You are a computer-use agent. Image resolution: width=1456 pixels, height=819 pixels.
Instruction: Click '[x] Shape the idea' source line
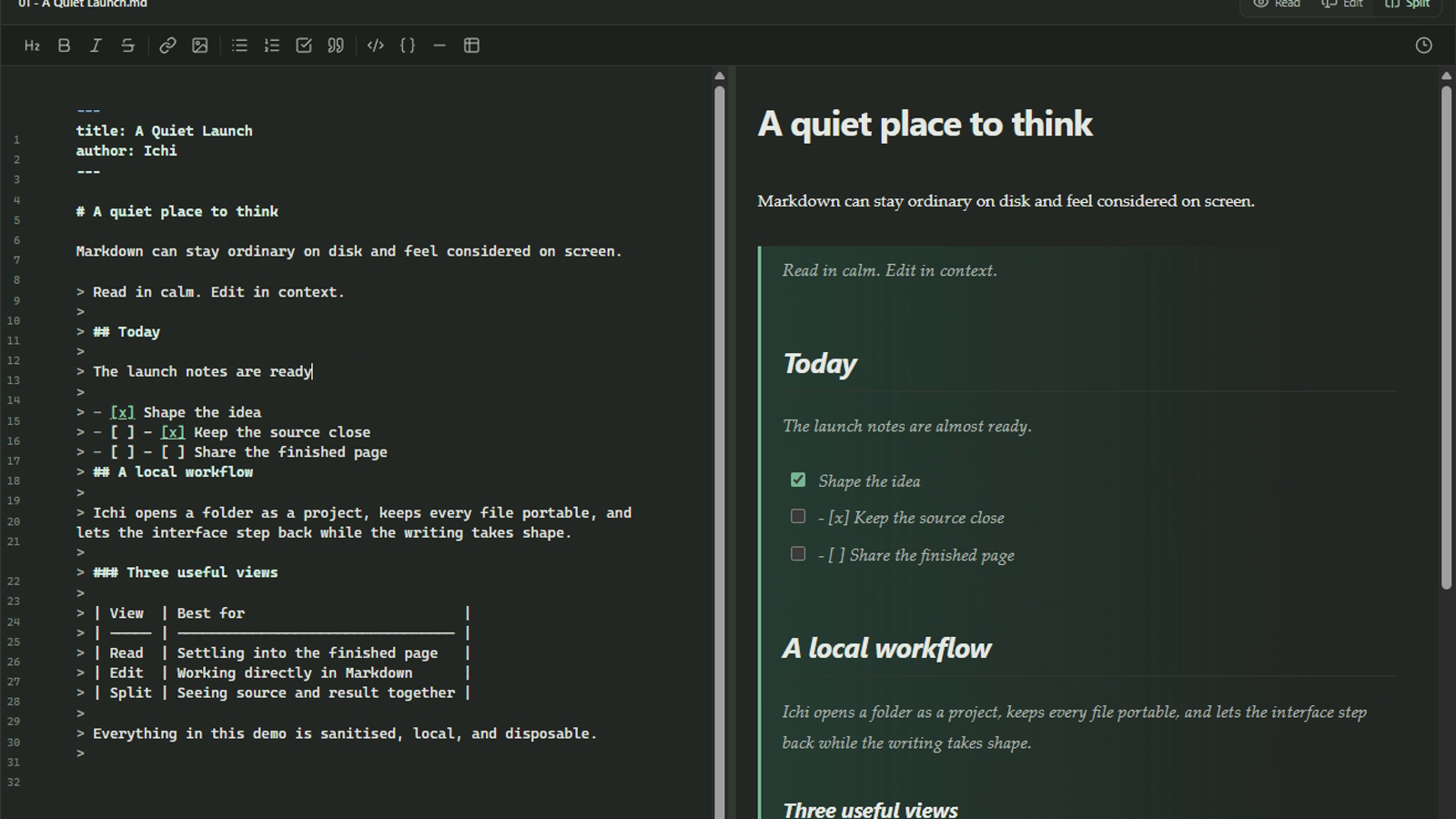(186, 412)
